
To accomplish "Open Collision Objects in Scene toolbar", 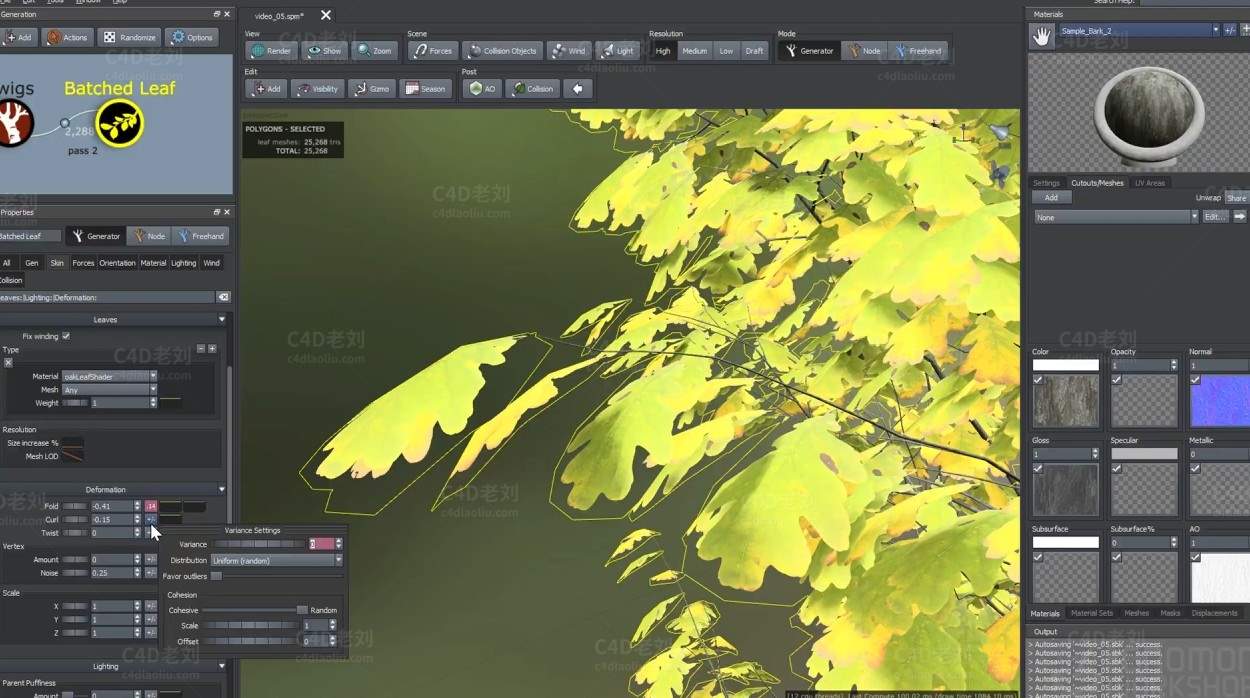I will pos(503,50).
